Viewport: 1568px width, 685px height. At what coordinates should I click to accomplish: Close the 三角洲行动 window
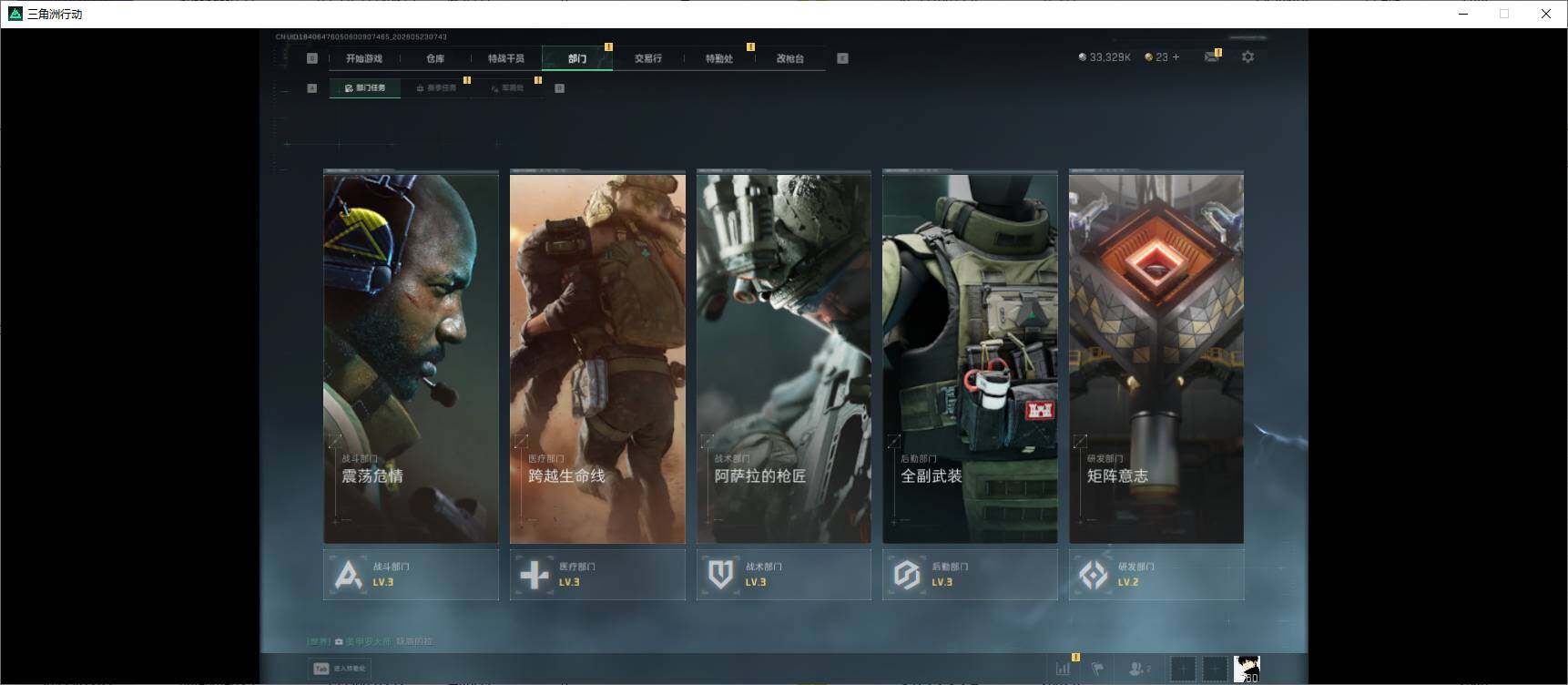coord(1546,14)
